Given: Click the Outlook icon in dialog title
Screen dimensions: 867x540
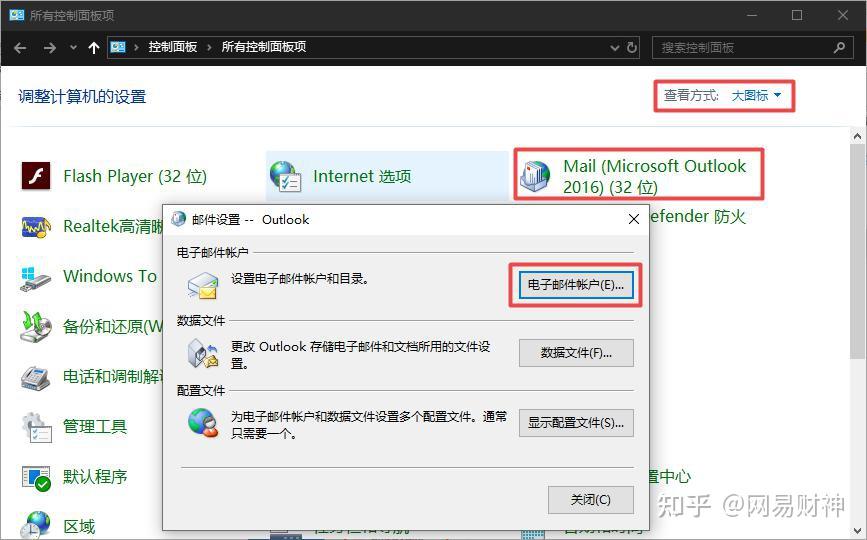Looking at the screenshot, I should pyautogui.click(x=179, y=219).
